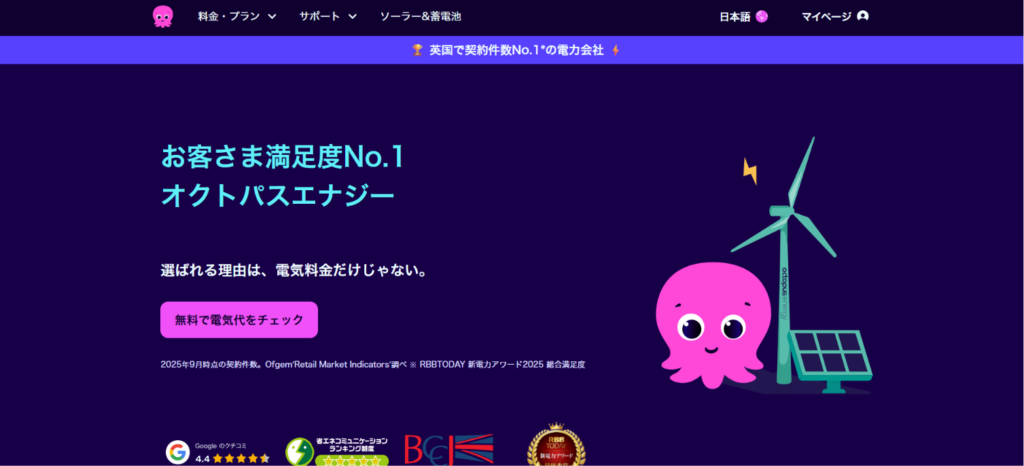Screen dimensions: 1024x466
Task: Click the 英国で契約件数No.1 banner text
Action: click(x=516, y=50)
